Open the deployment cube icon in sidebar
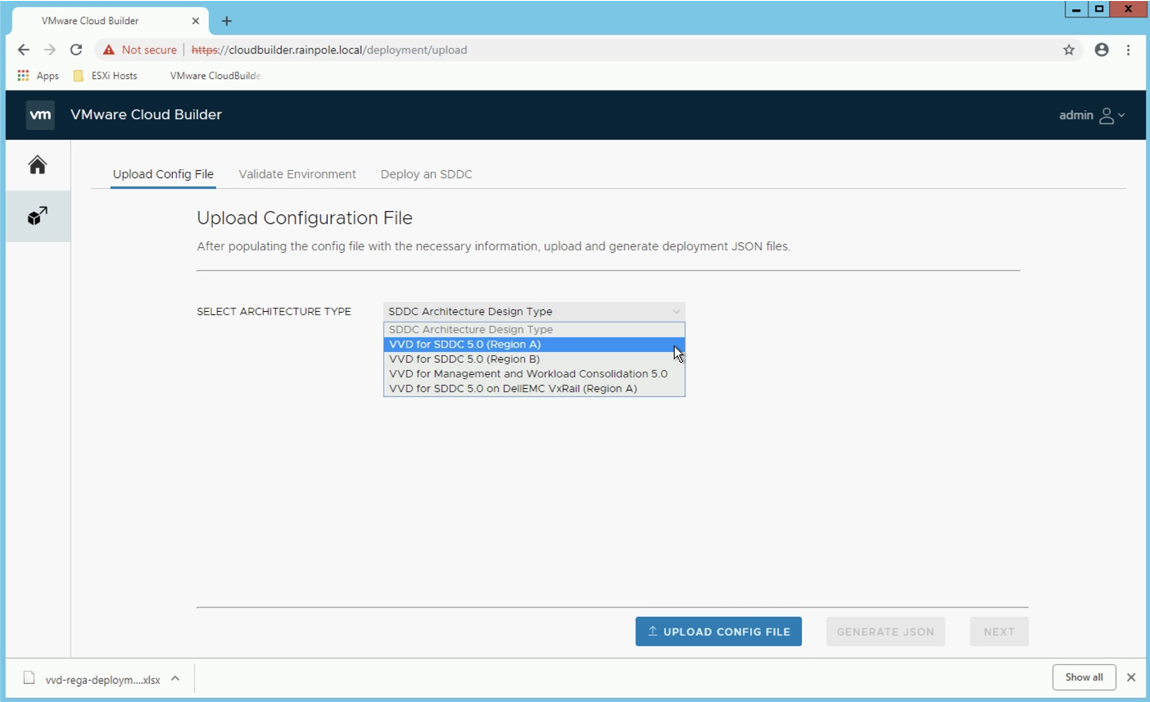Viewport: 1150px width, 702px height. point(37,216)
